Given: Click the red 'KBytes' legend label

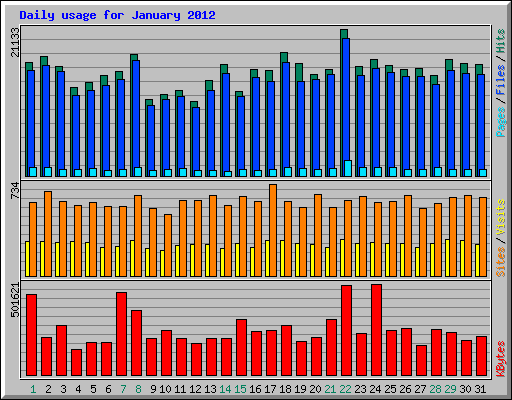Looking at the screenshot, I should pos(501,359).
